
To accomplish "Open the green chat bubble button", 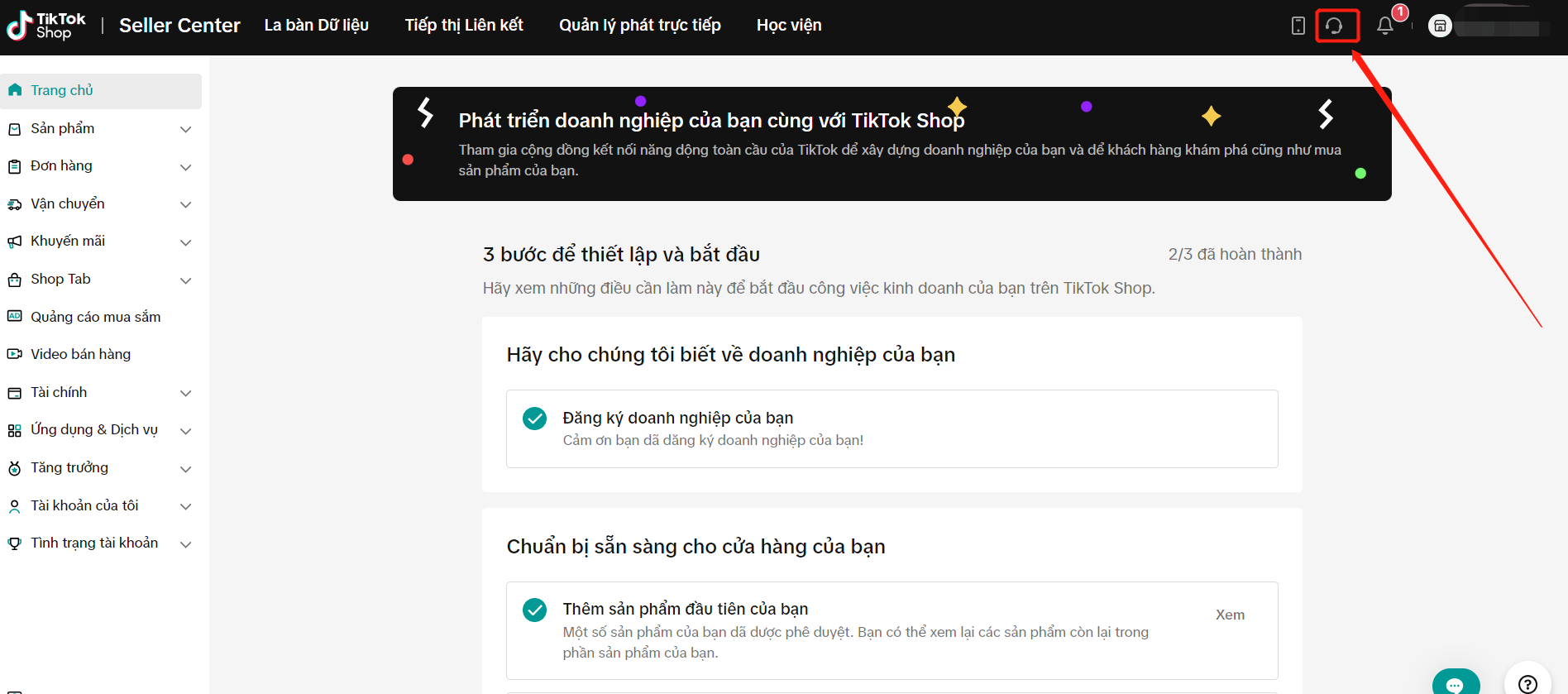I will point(1456,682).
